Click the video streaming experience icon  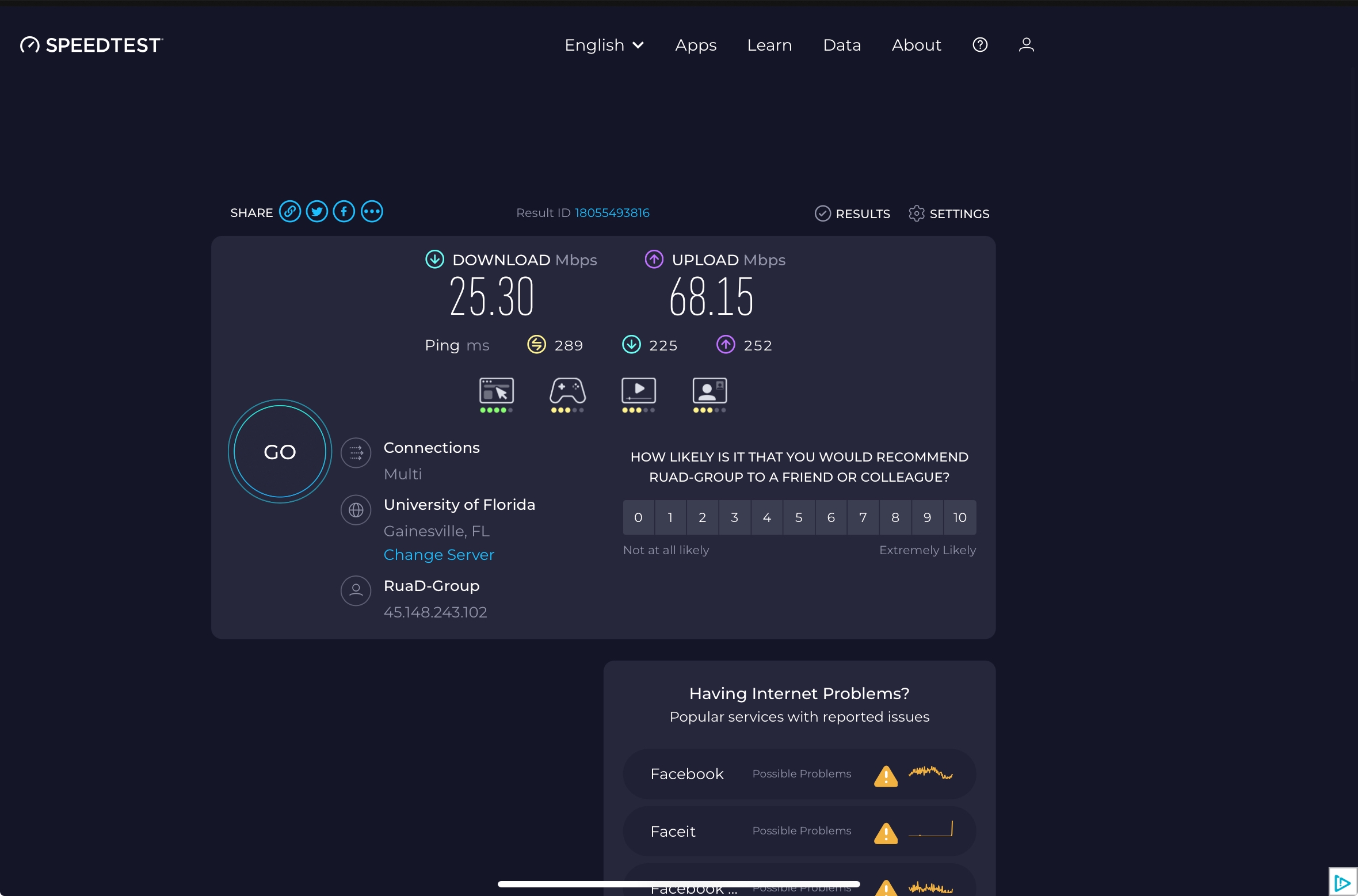[x=639, y=395]
